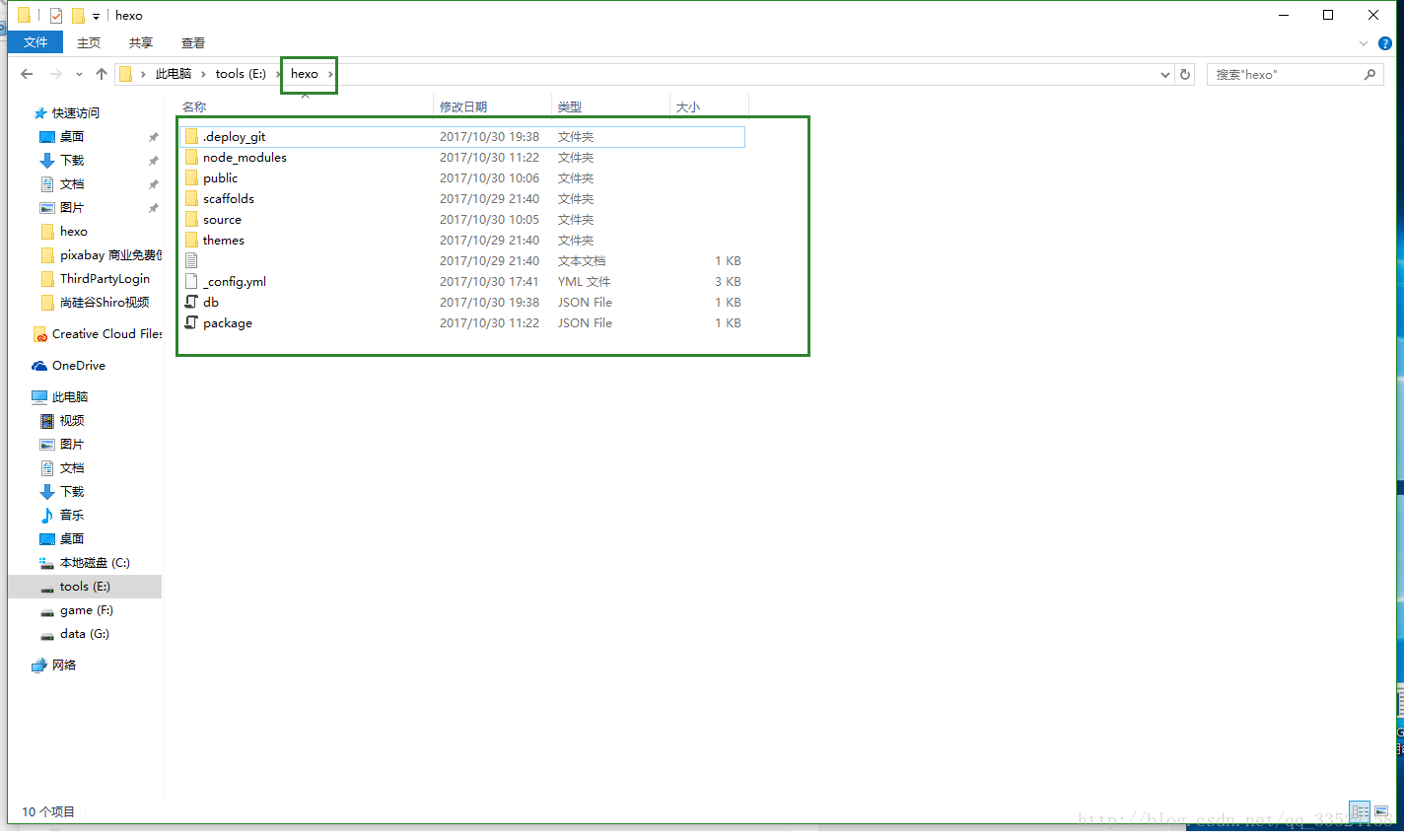
Task: Select the source folder
Action: [x=462, y=220]
